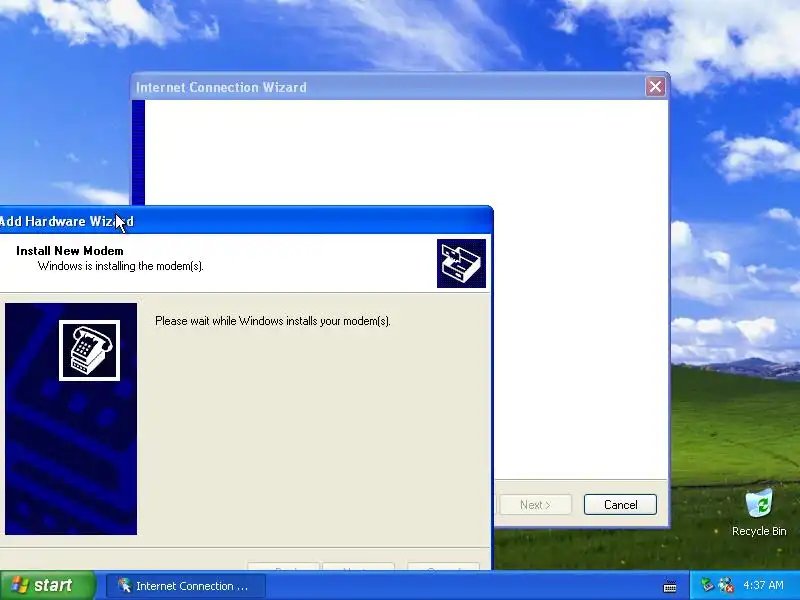Viewport: 800px width, 600px height.
Task: Open the Recycle Bin desktop icon
Action: click(x=759, y=513)
